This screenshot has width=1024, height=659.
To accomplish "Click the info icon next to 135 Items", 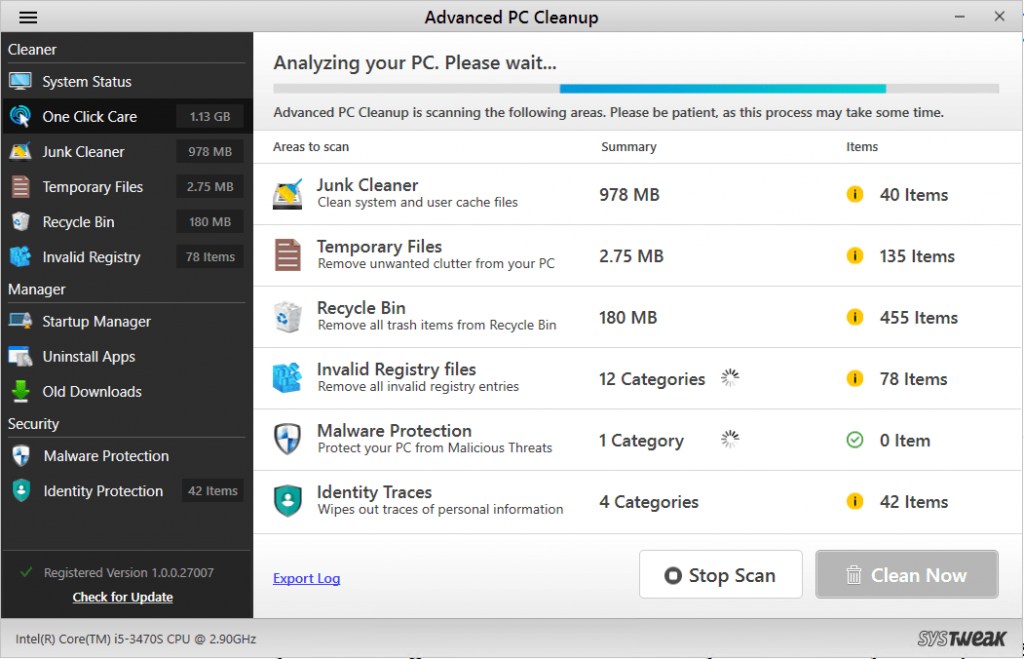I will click(855, 255).
